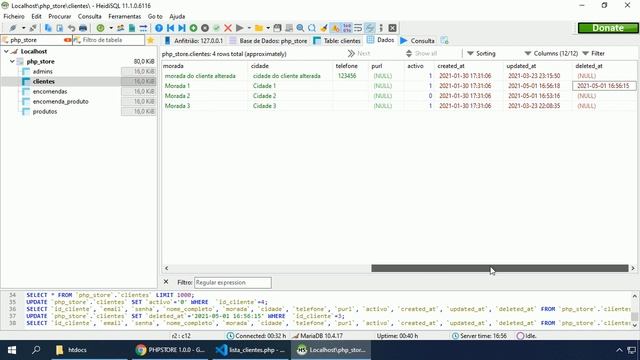Click the copy icon in the toolbar
The width and height of the screenshot is (640, 360).
[x=48, y=28]
